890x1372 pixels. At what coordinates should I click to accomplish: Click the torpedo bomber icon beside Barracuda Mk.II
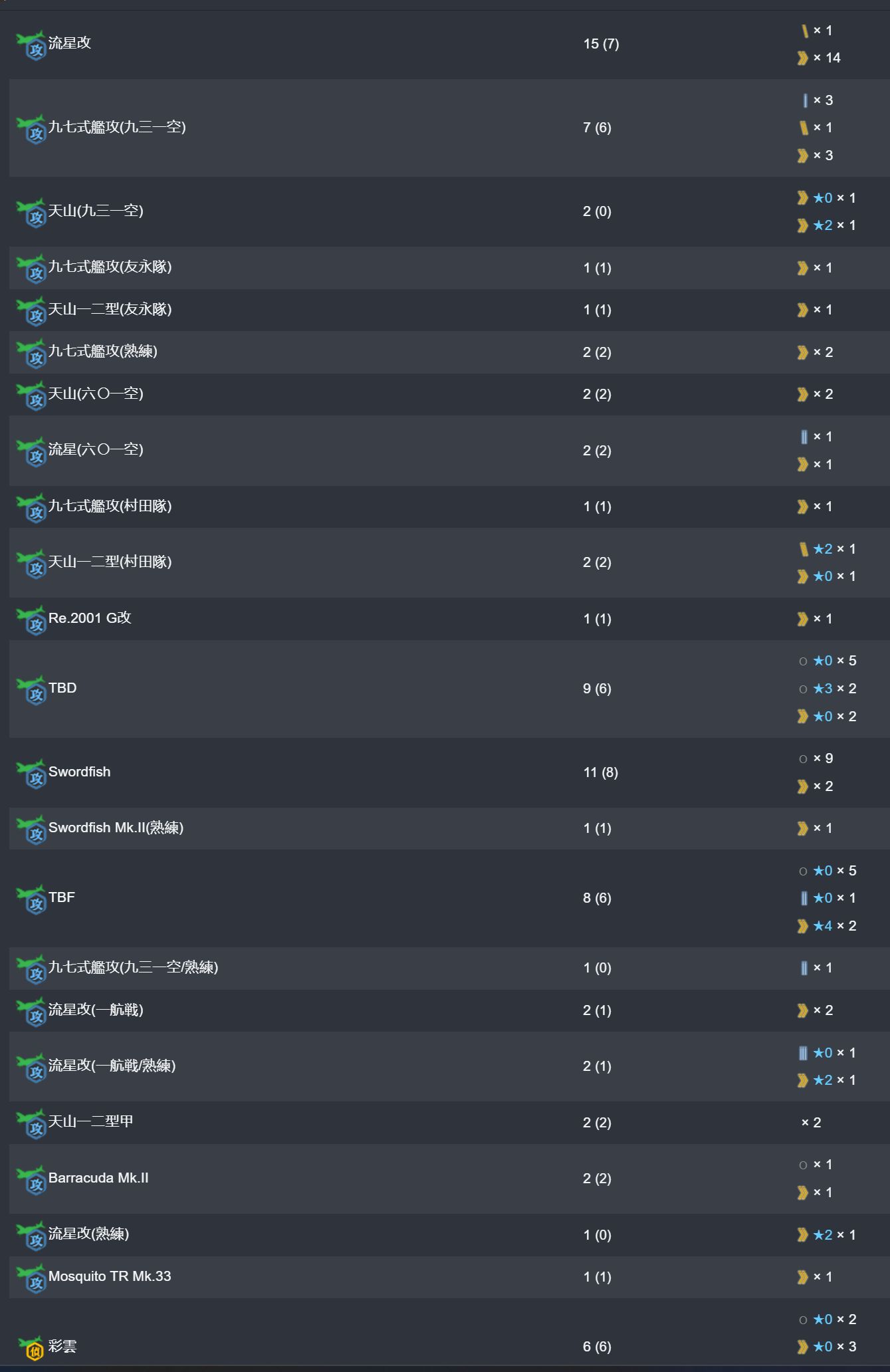(31, 1180)
